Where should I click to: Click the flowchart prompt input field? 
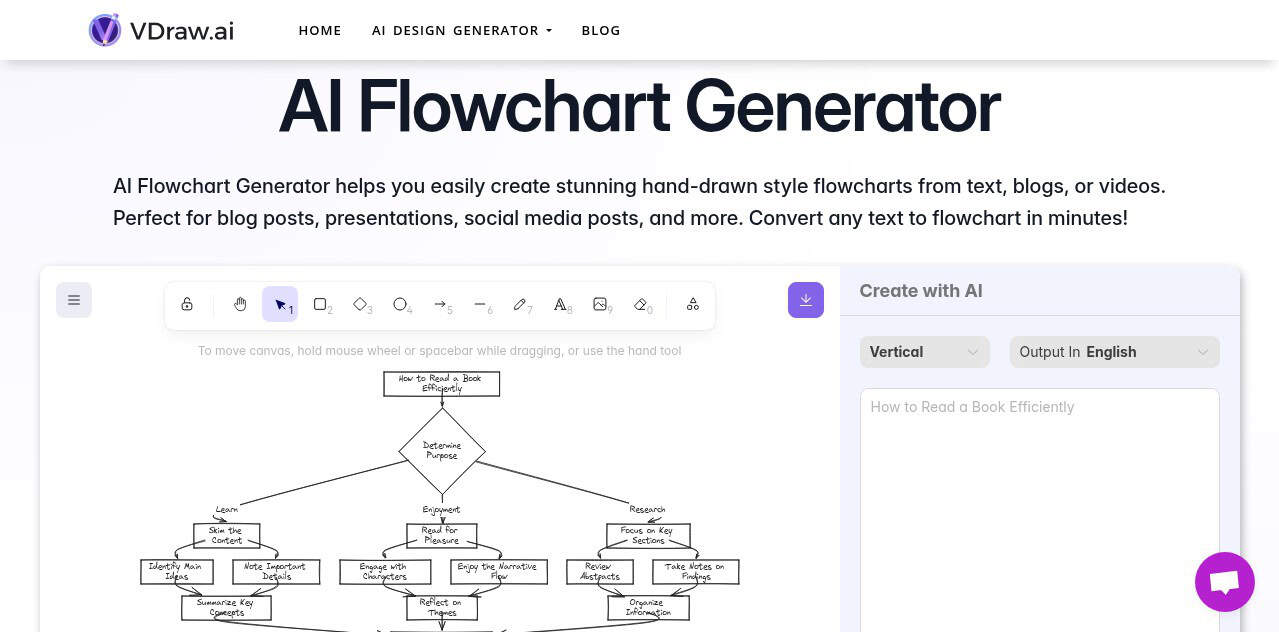coord(1039,450)
